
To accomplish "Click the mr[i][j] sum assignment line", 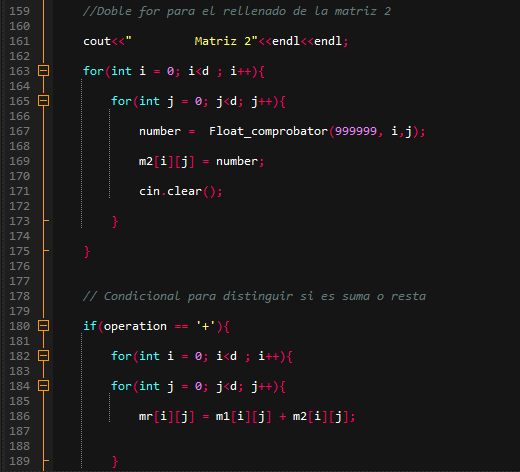I will 247,417.
